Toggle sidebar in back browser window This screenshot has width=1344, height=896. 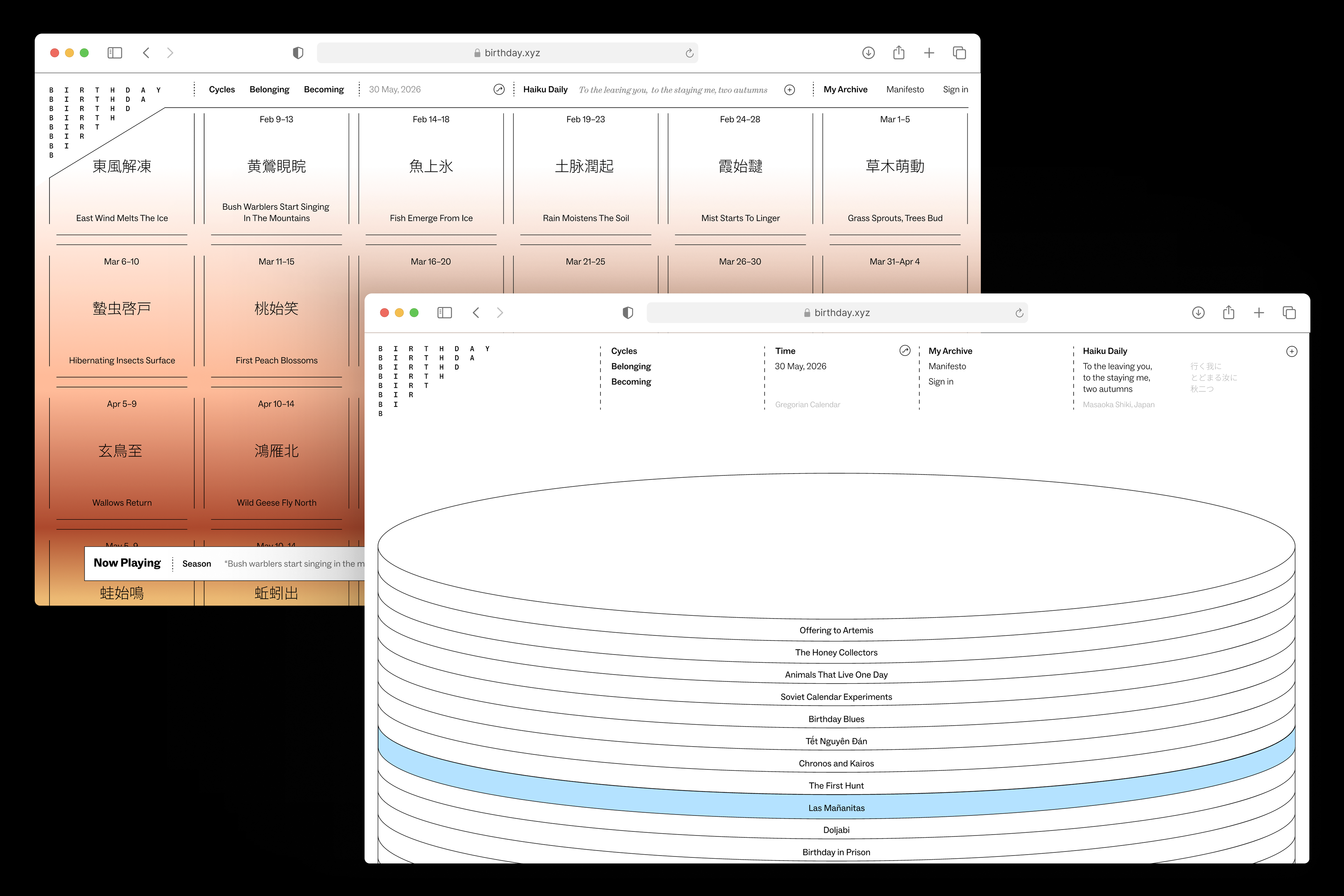click(x=115, y=53)
